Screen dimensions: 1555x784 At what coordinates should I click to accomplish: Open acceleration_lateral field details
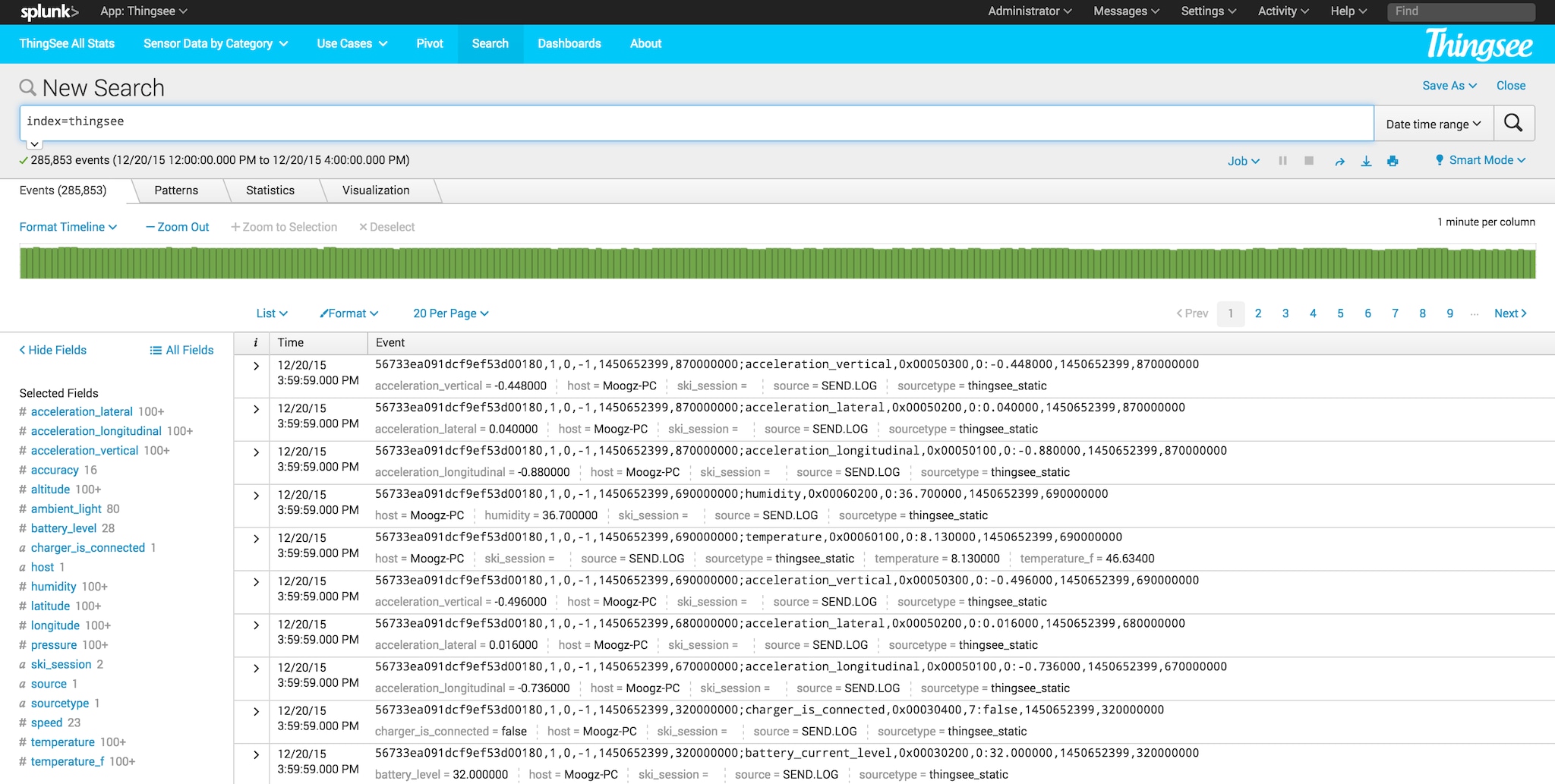click(x=82, y=411)
